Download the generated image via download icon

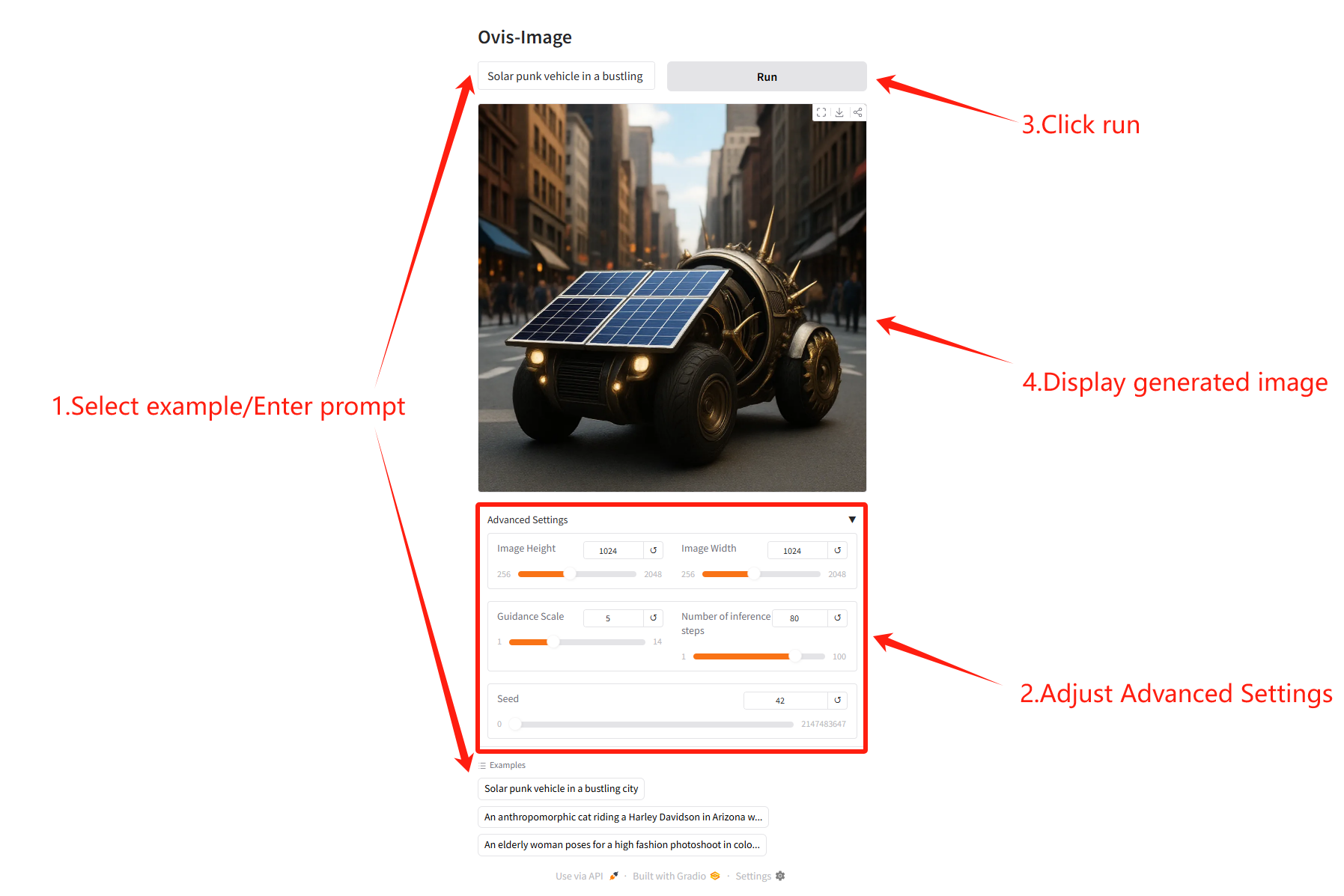[839, 112]
